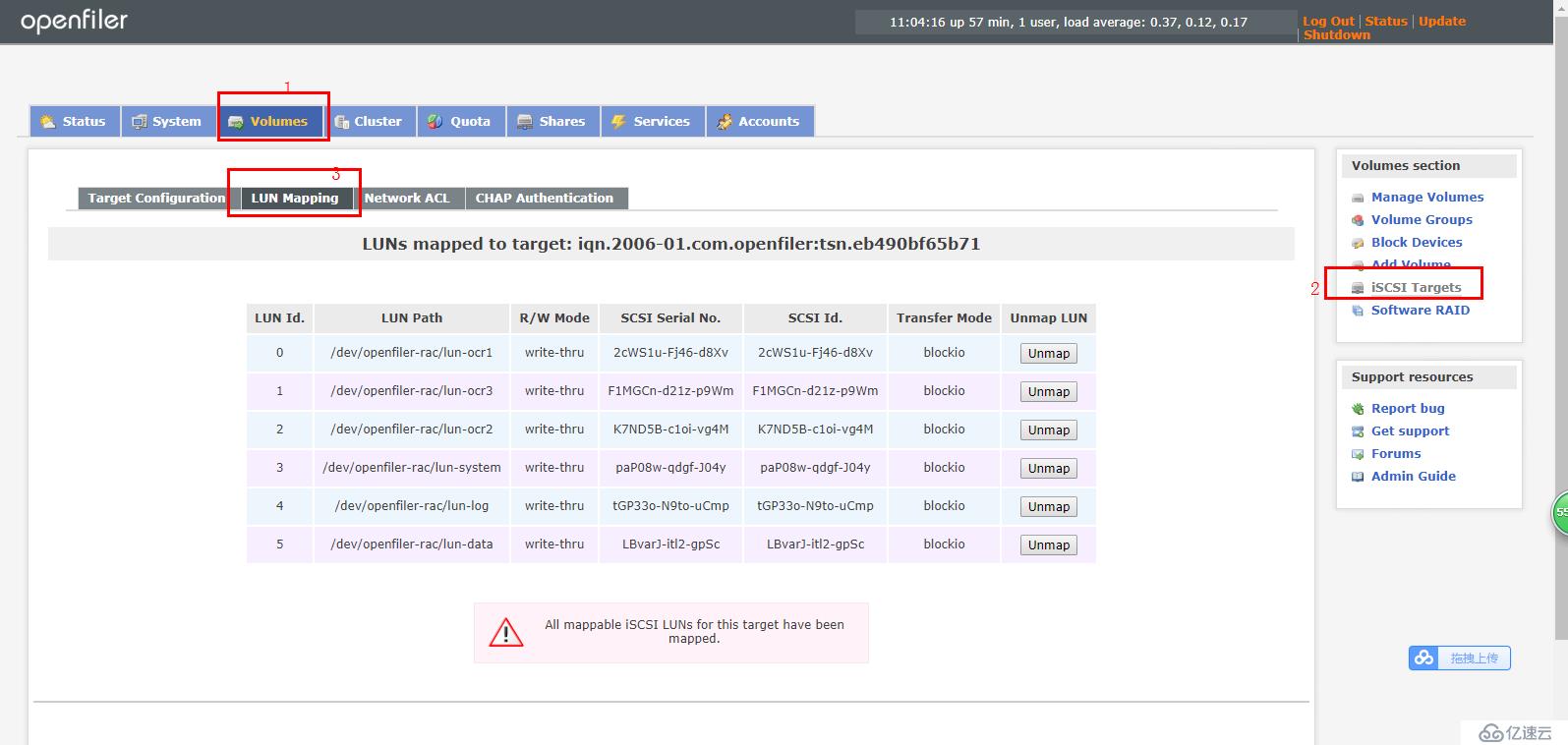
Task: Click the Volume Groups icon
Action: [1358, 220]
